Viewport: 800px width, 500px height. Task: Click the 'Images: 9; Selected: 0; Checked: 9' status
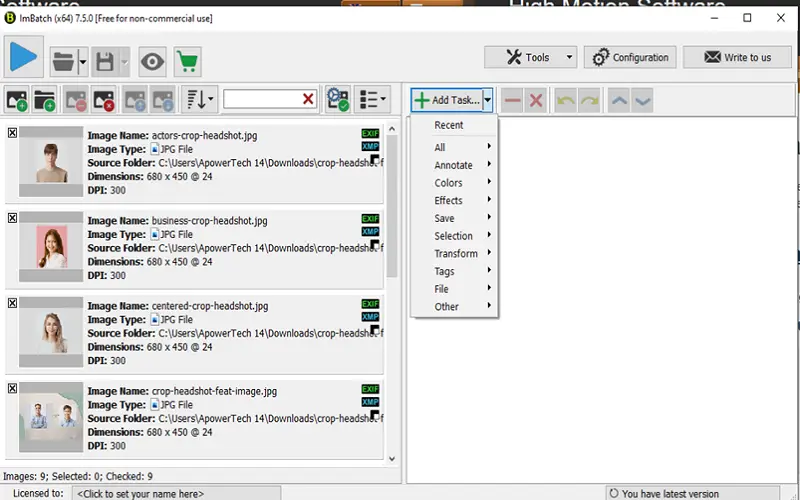(78, 477)
